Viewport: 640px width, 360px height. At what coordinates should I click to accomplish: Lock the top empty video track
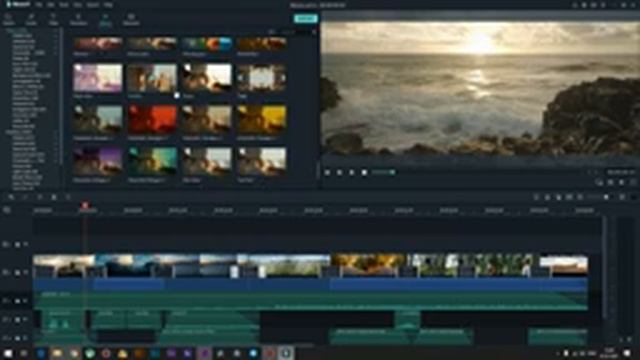pyautogui.click(x=17, y=244)
